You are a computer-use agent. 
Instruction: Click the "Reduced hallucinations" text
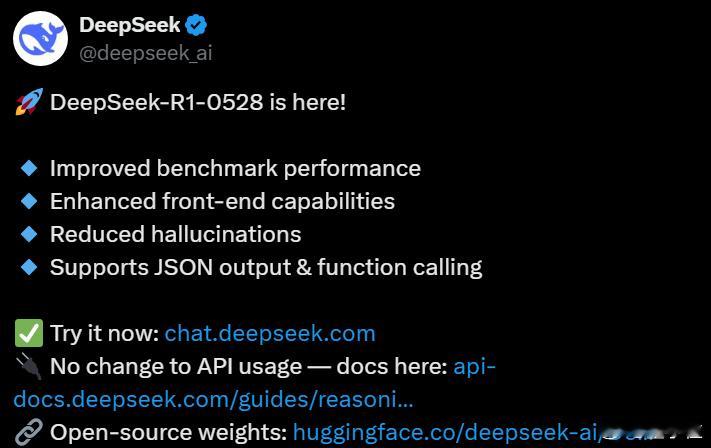pyautogui.click(x=175, y=234)
